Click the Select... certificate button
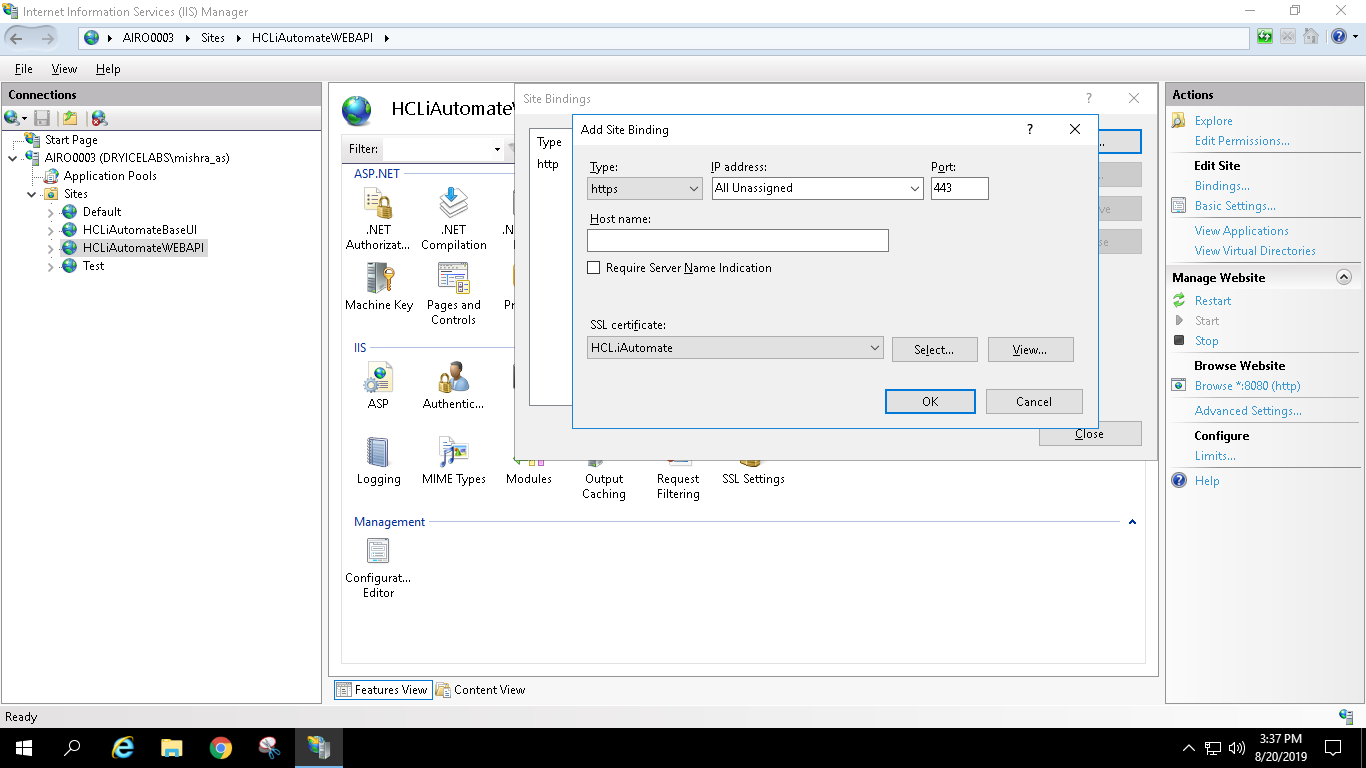 [x=934, y=349]
